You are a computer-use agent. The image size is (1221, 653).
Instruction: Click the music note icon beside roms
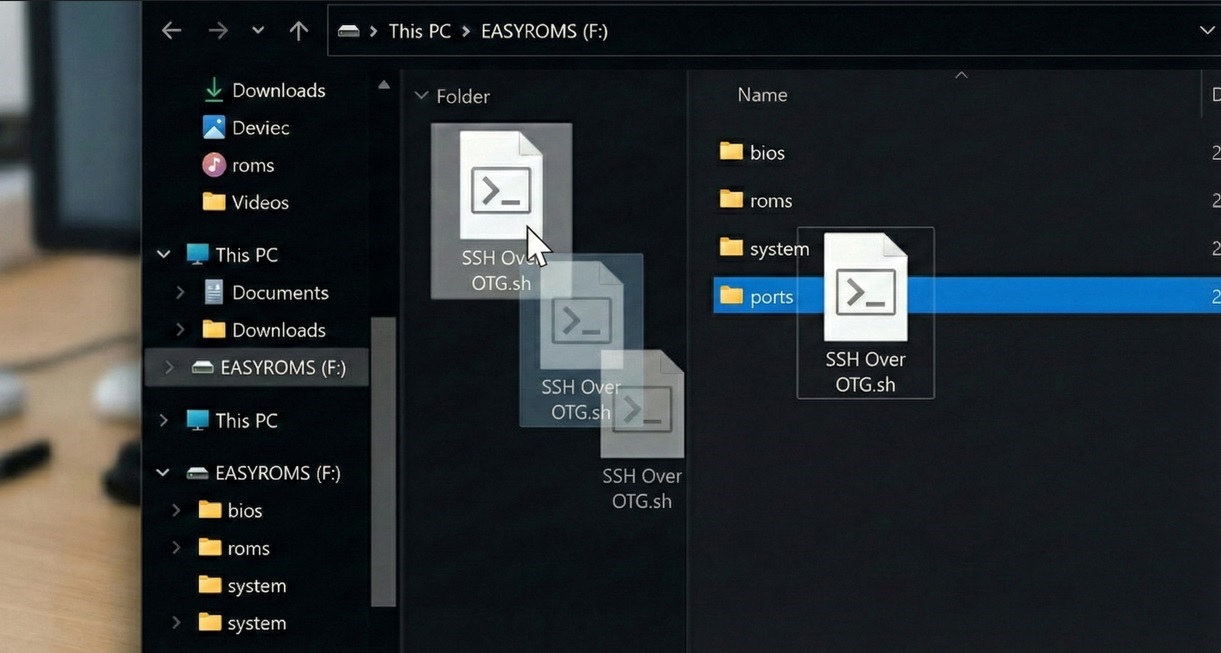[213, 165]
